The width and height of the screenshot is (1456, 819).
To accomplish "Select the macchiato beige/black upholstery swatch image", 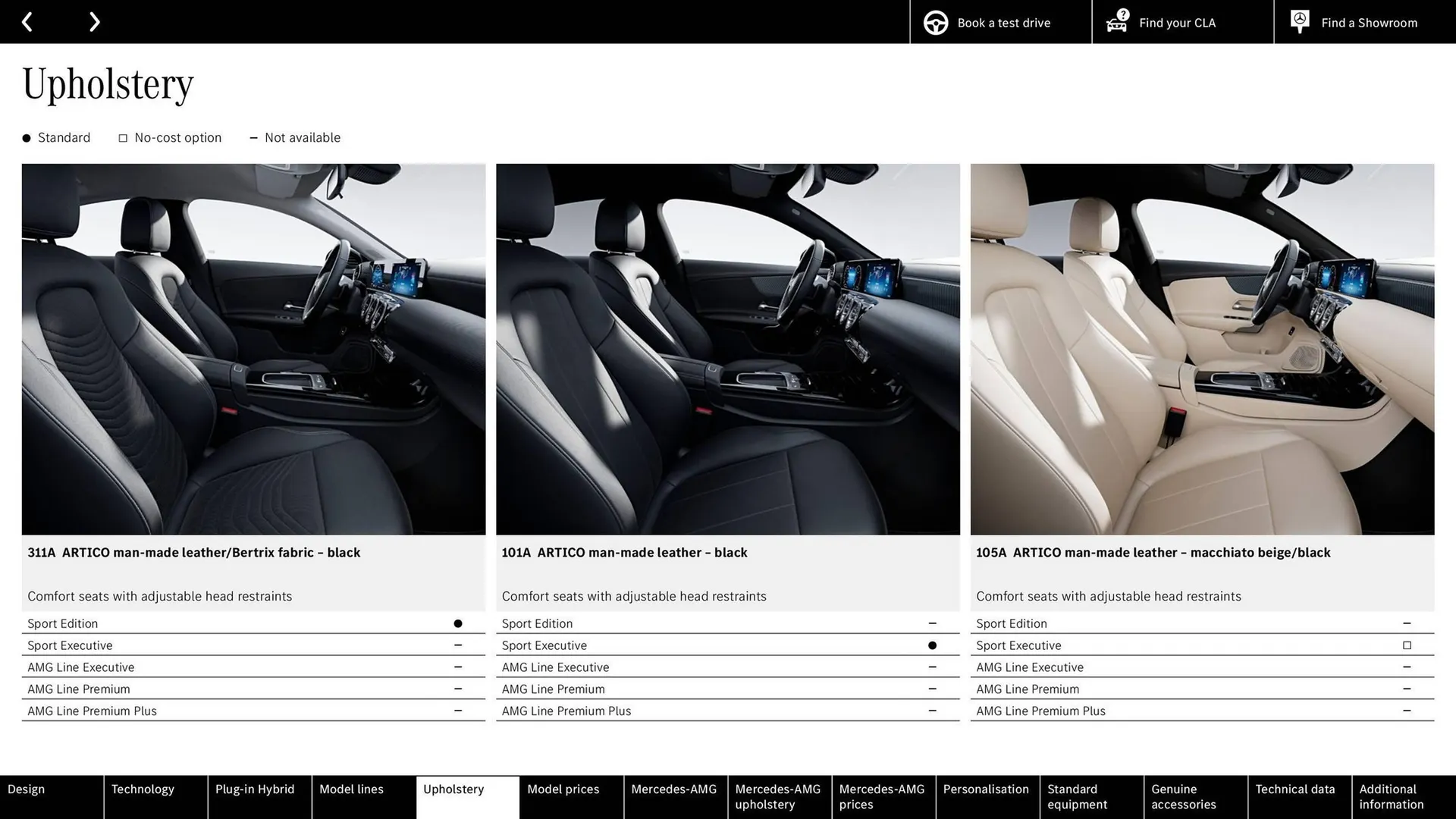I will (1202, 349).
